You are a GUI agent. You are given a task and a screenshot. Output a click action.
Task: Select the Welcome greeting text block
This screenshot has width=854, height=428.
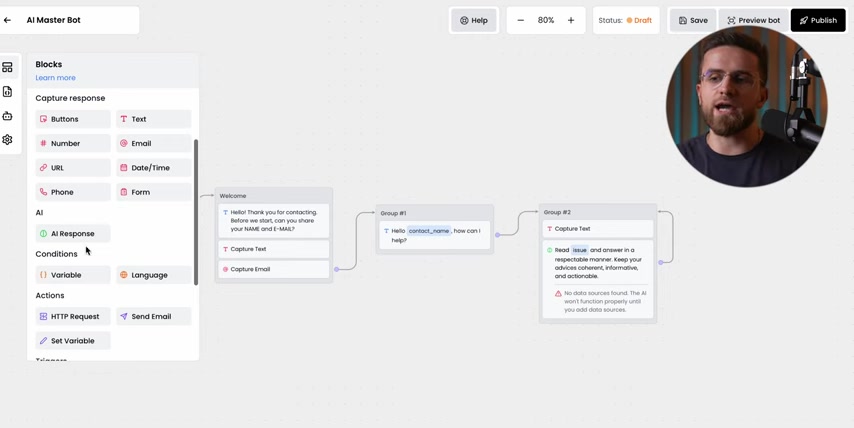click(273, 221)
